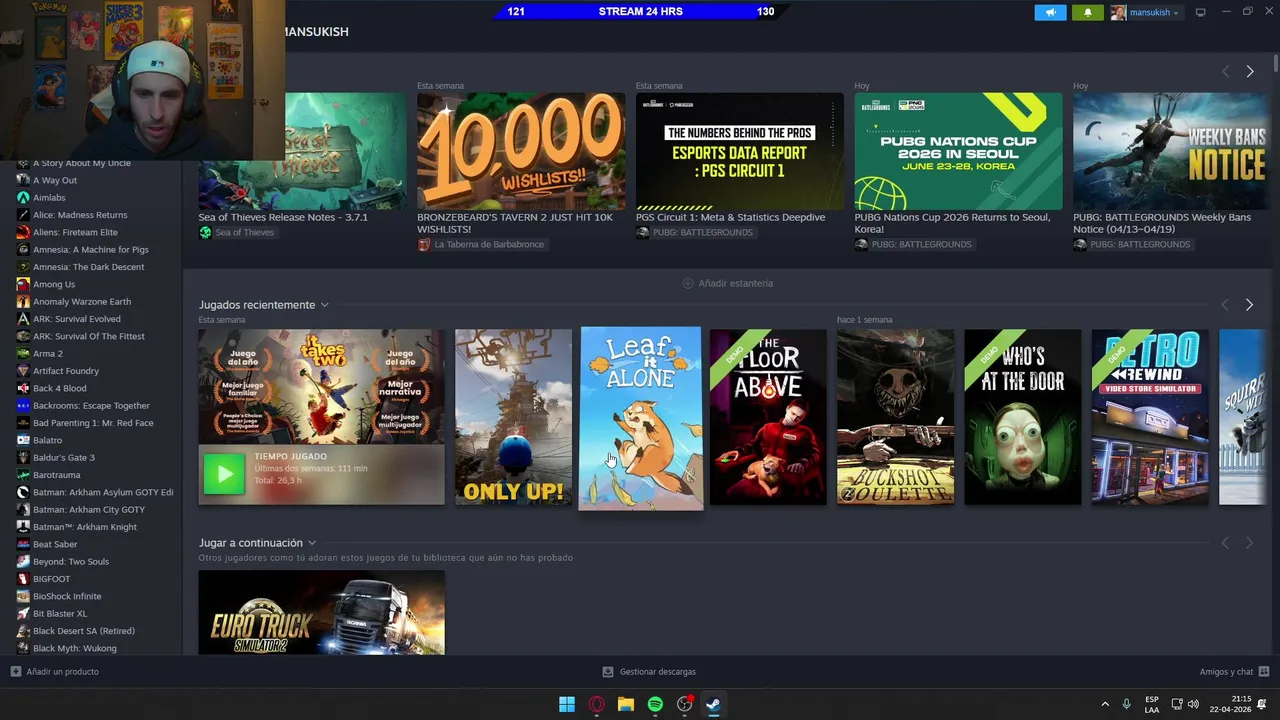1280x720 pixels.
Task: Open Euro Truck Simulator 2 banner
Action: coord(321,612)
